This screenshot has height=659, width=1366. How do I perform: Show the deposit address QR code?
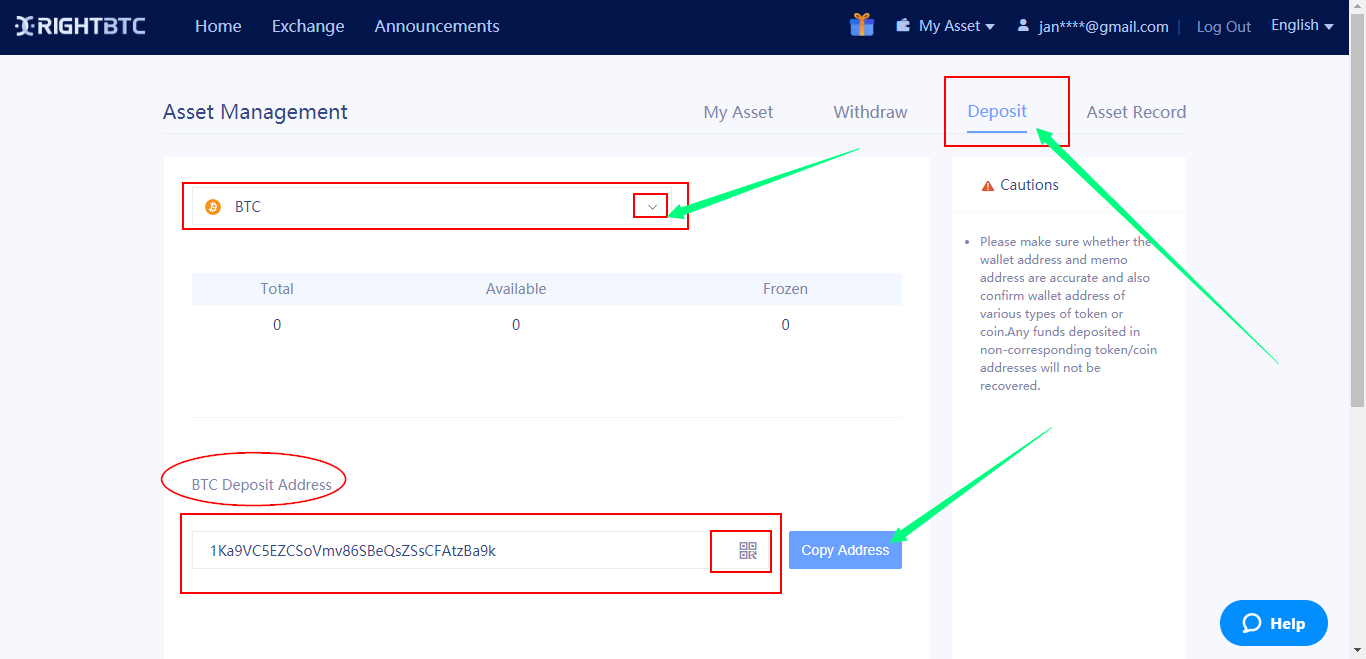click(x=748, y=550)
